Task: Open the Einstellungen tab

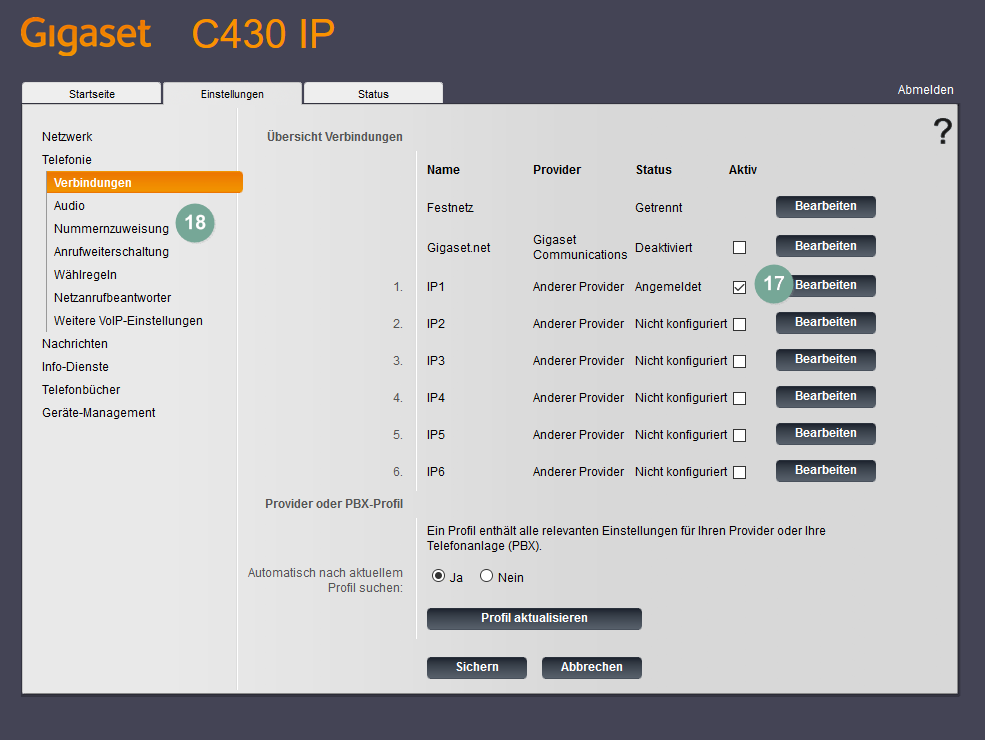Action: [232, 94]
